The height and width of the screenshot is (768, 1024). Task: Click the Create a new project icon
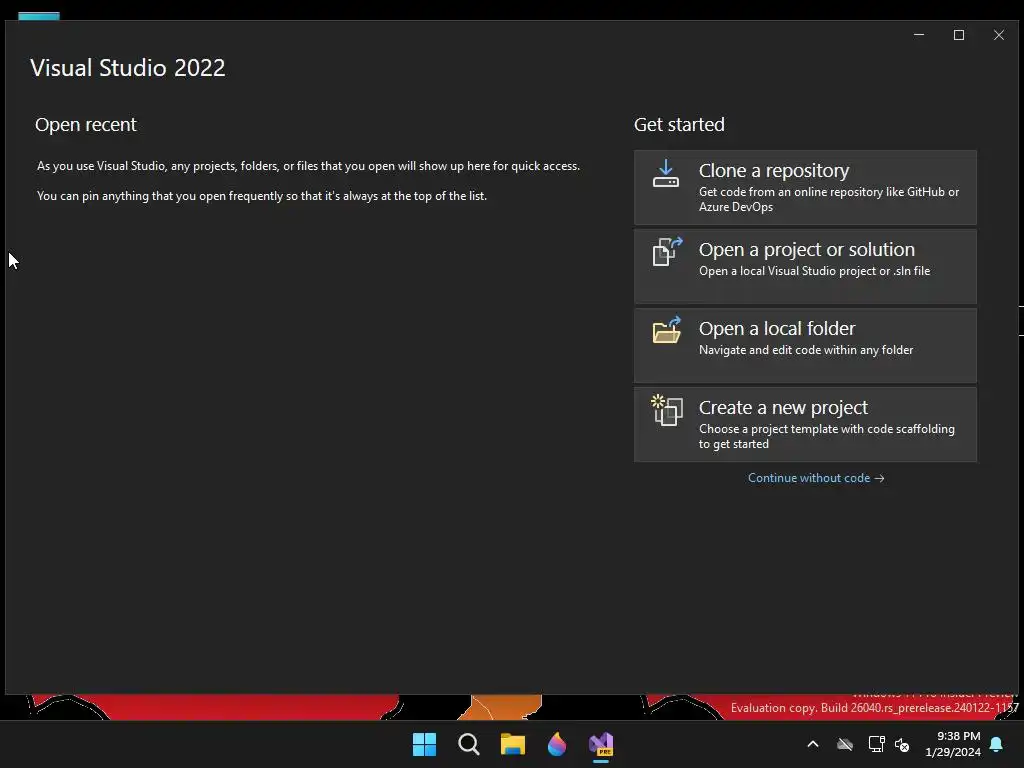click(x=667, y=410)
